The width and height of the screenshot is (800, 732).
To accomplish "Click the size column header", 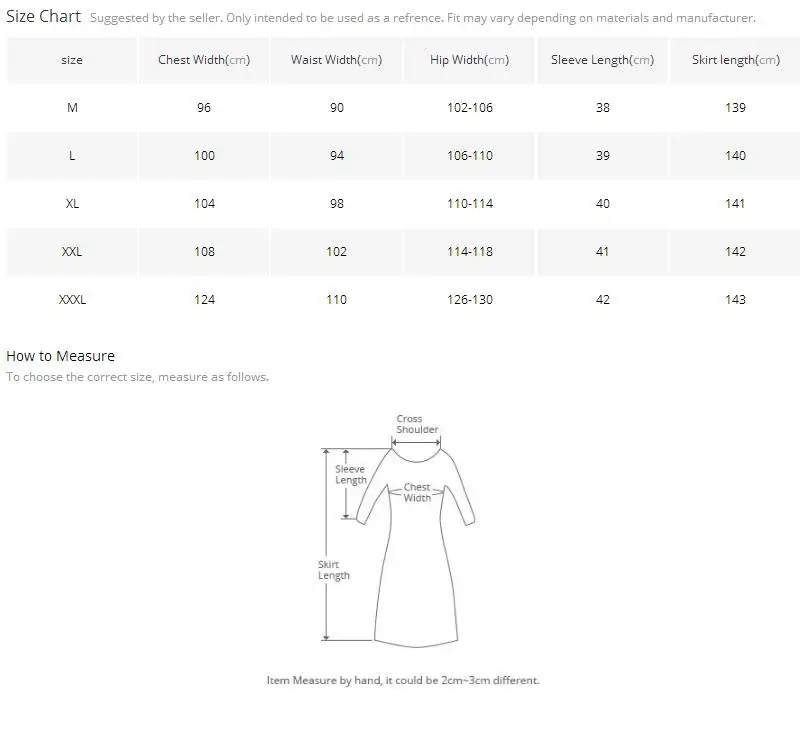I will pos(72,60).
